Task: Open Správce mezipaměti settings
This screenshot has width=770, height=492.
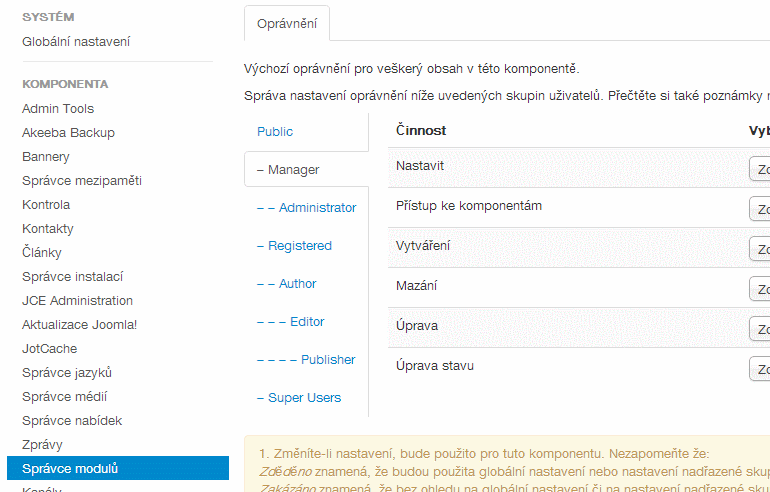Action: coord(82,181)
